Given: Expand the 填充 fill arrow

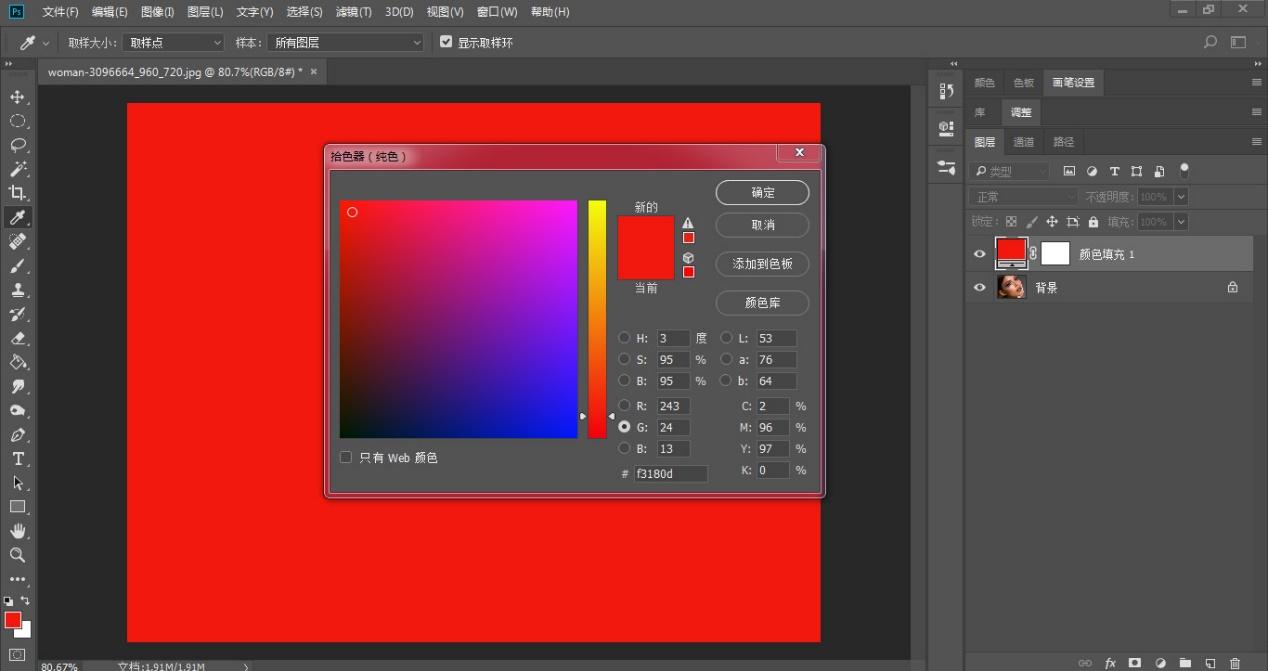Looking at the screenshot, I should (x=1181, y=221).
